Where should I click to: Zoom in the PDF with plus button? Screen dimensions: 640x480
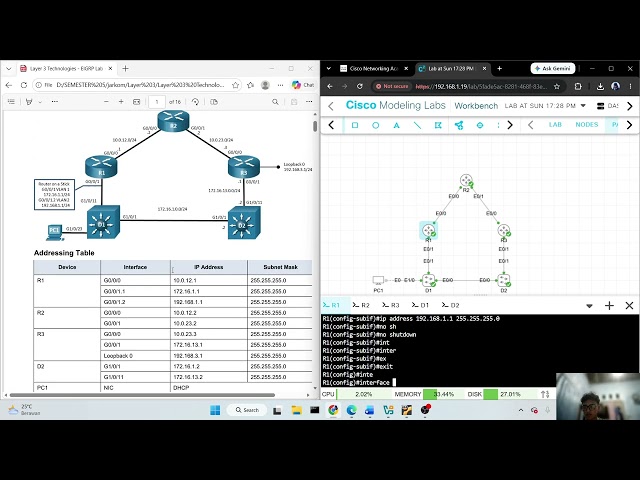coord(121,102)
